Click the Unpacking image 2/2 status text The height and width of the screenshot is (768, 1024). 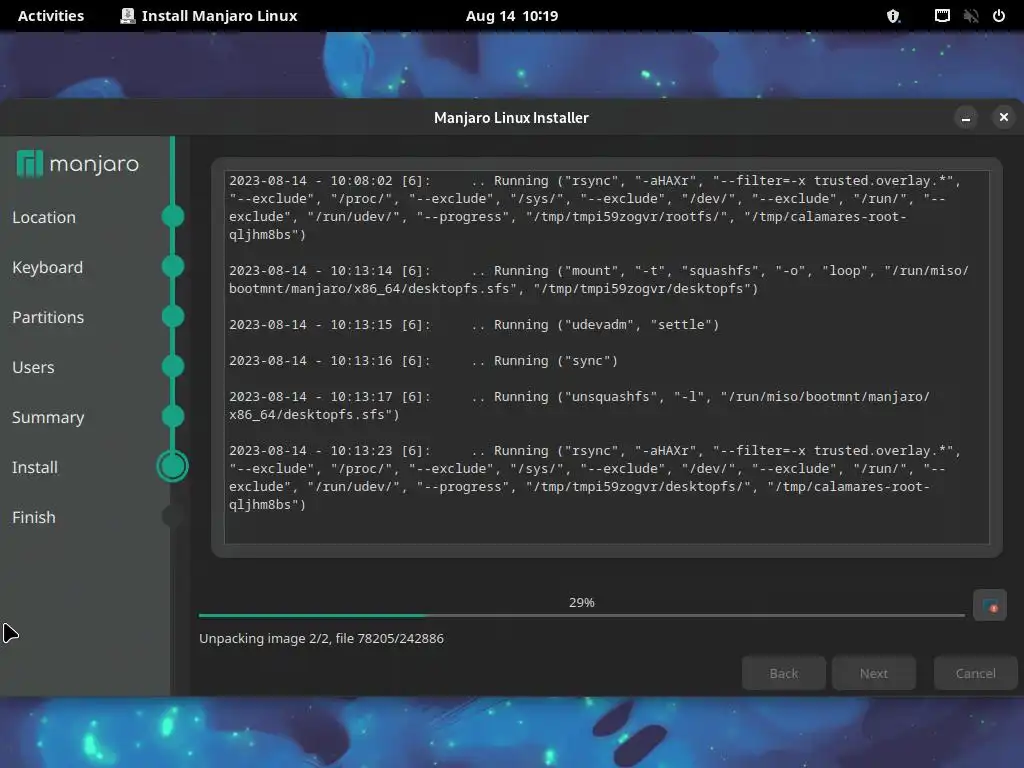[x=321, y=638]
